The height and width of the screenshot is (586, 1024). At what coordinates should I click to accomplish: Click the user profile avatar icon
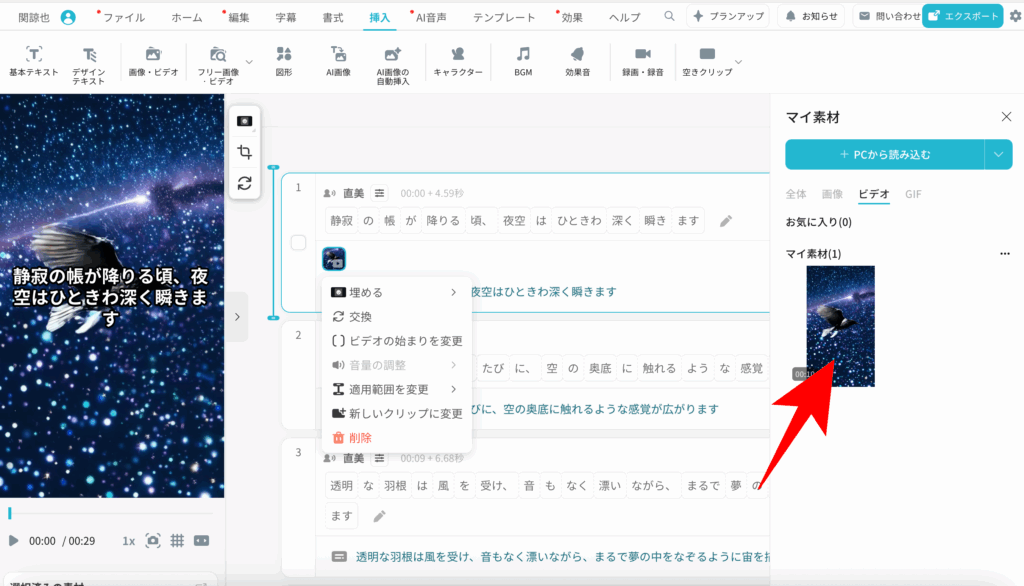point(68,18)
